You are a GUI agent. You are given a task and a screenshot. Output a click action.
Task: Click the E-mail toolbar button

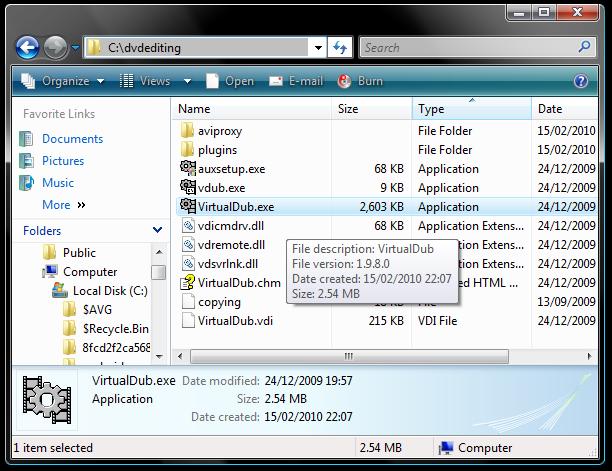point(296,81)
